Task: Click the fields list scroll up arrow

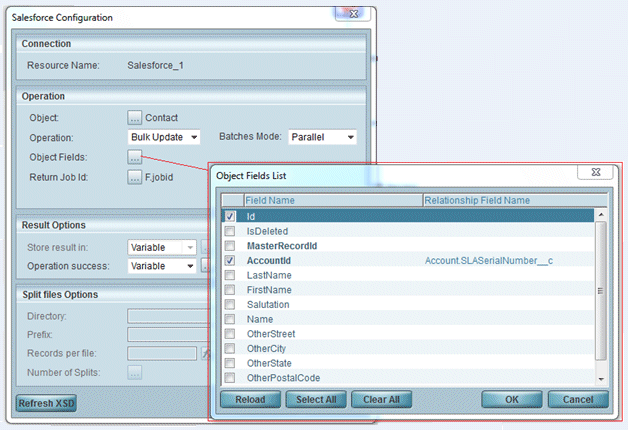Action: pos(601,215)
